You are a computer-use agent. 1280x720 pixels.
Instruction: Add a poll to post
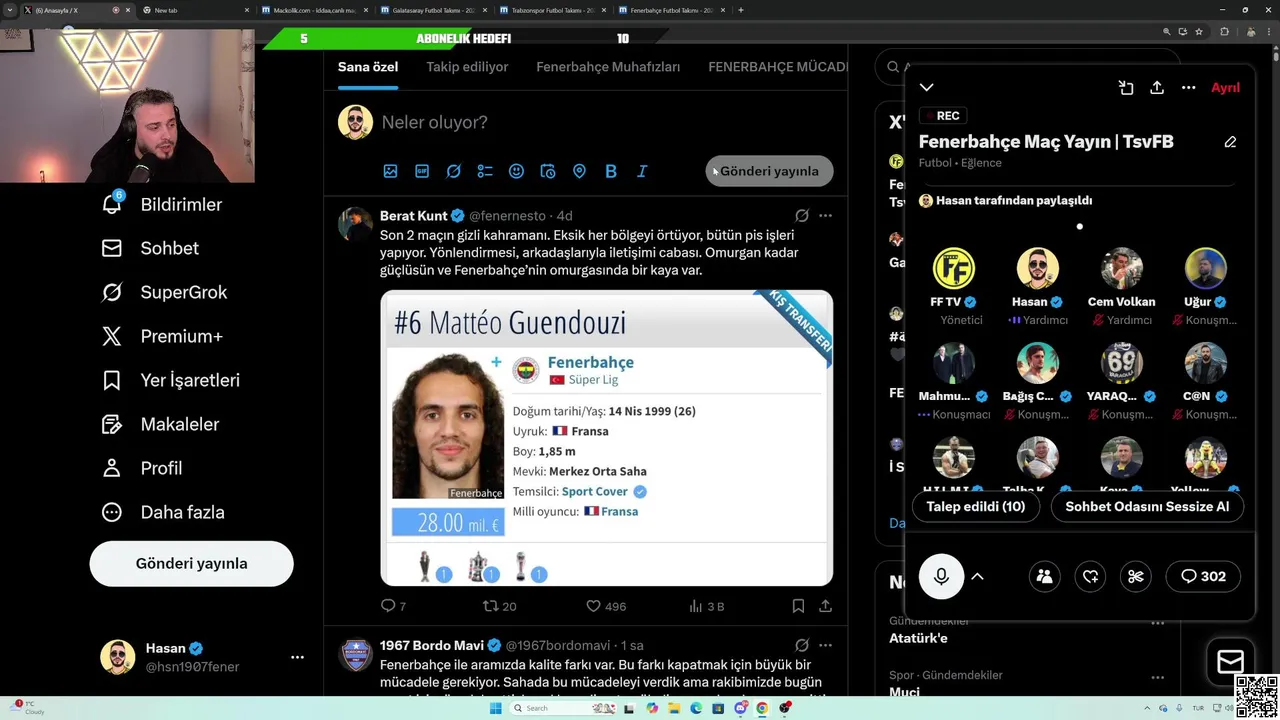pyautogui.click(x=485, y=171)
